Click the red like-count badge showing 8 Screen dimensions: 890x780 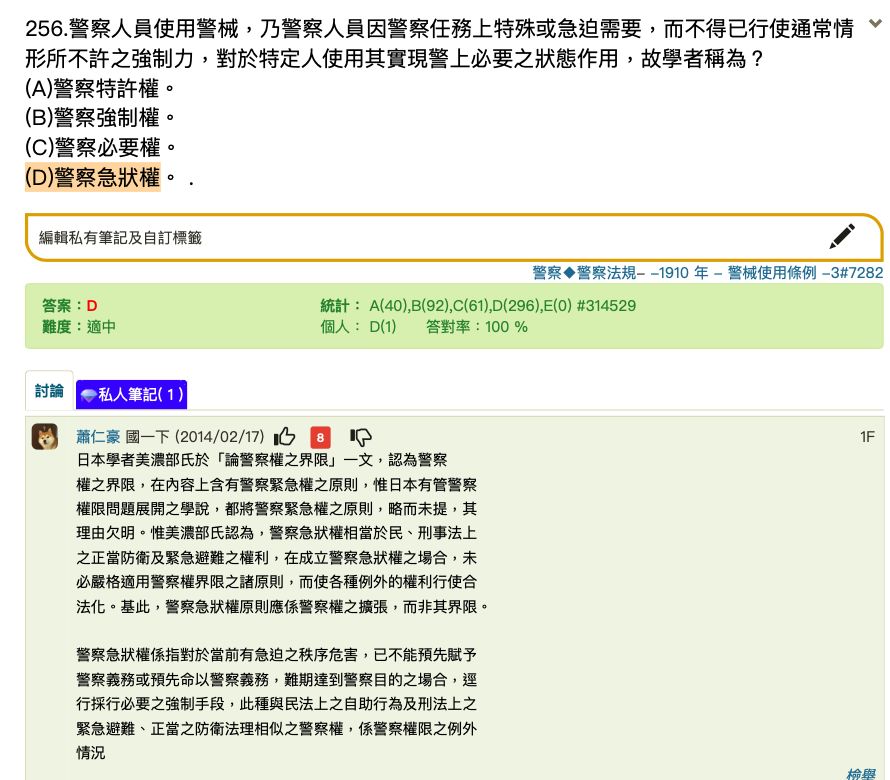pos(320,437)
